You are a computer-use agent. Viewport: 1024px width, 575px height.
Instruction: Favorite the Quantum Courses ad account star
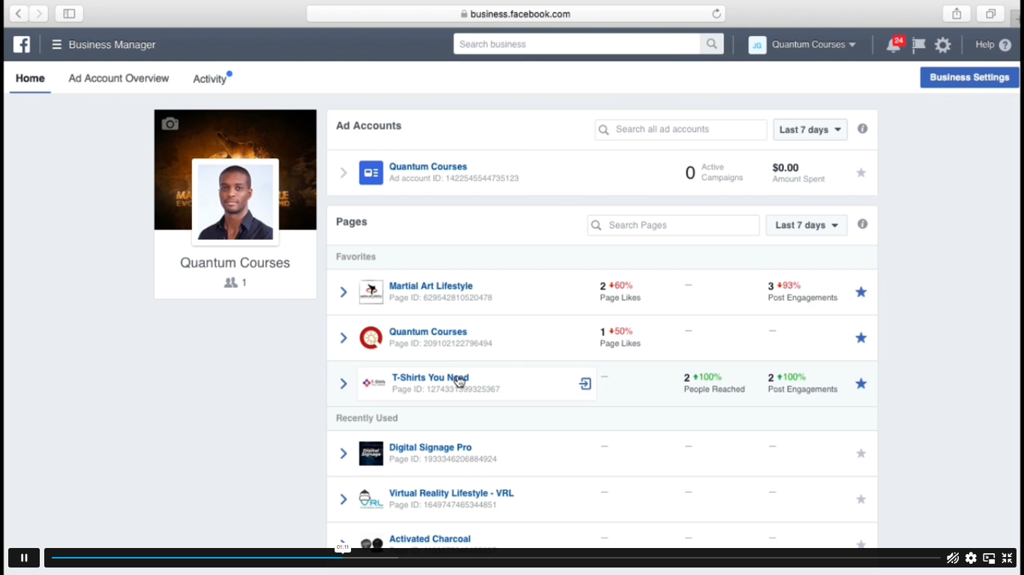tap(861, 172)
